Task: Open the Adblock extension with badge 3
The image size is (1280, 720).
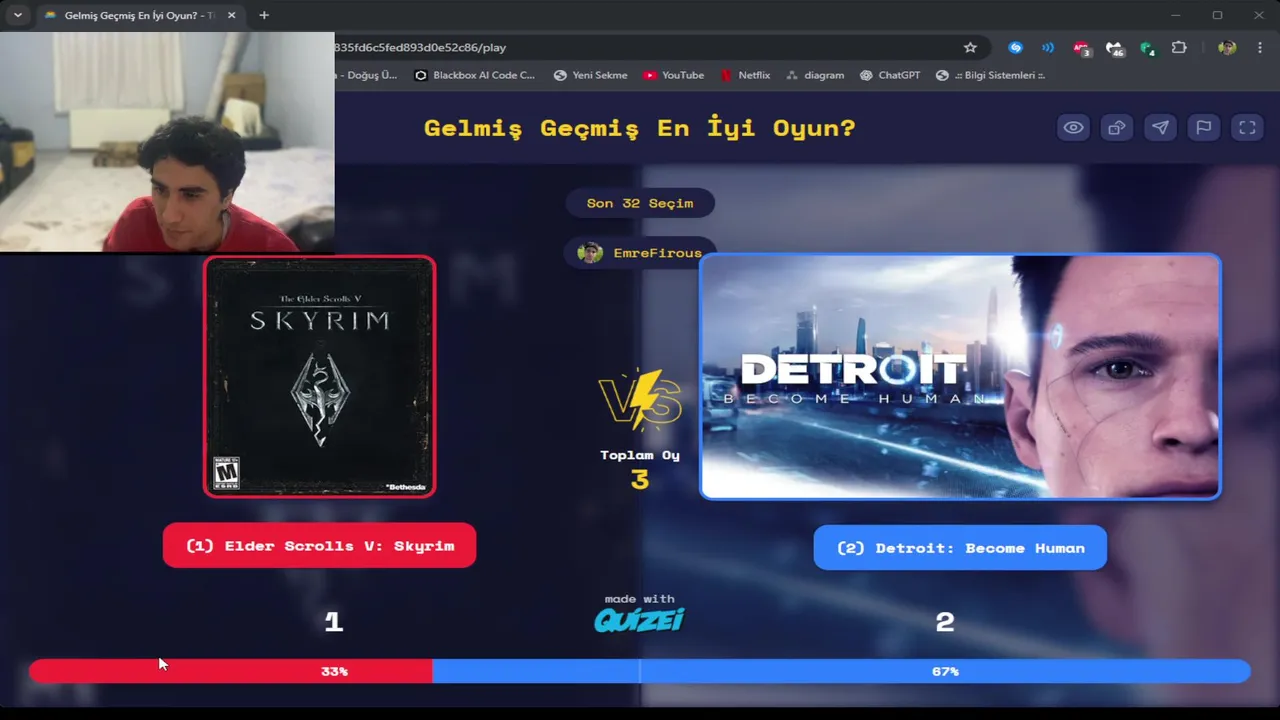Action: (x=1081, y=47)
